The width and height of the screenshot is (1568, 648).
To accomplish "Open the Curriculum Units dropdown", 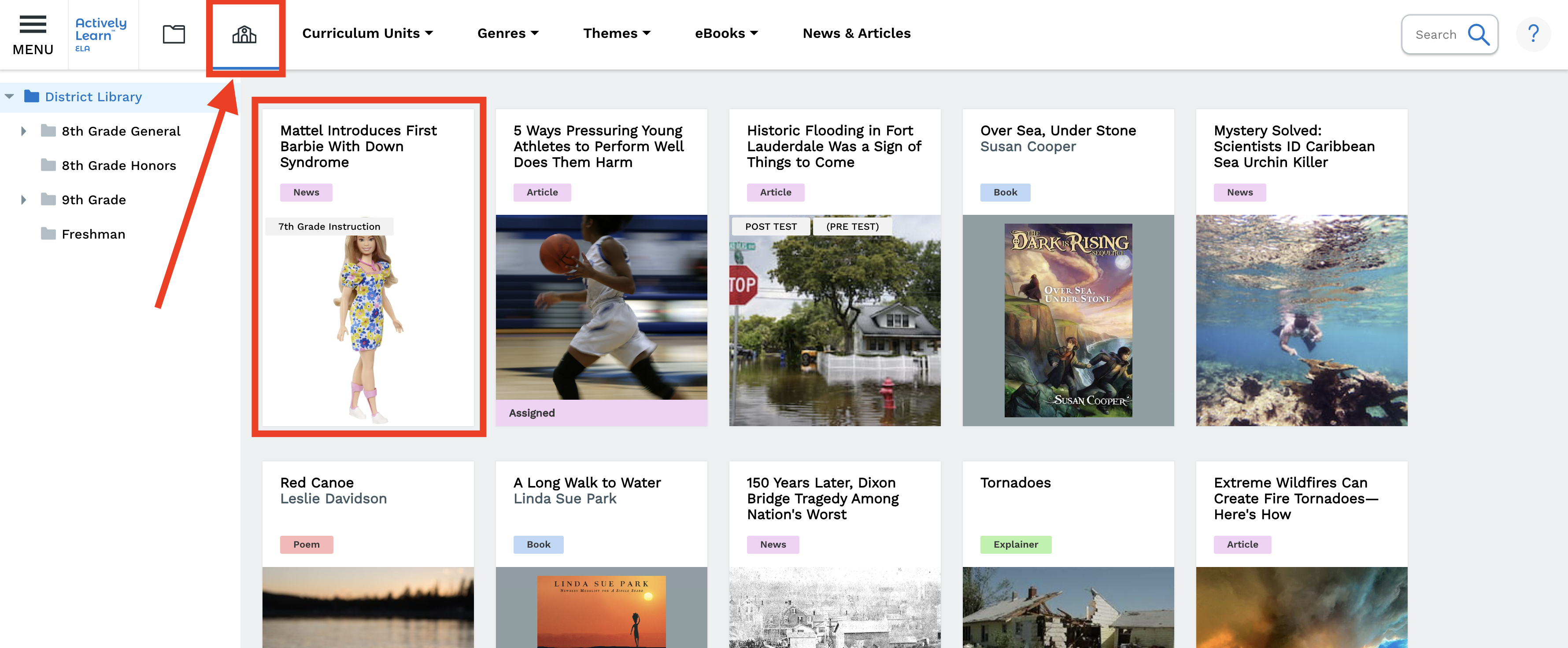I will click(367, 33).
